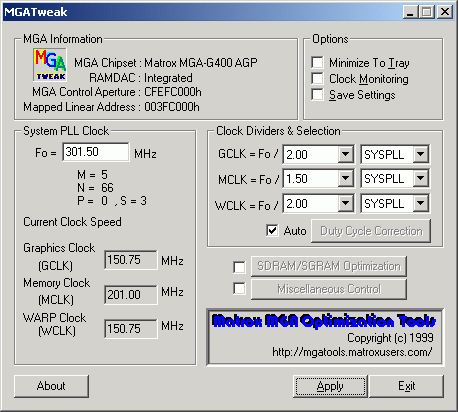Click the MGA Tweak logo icon
This screenshot has height=412, width=458.
50,65
